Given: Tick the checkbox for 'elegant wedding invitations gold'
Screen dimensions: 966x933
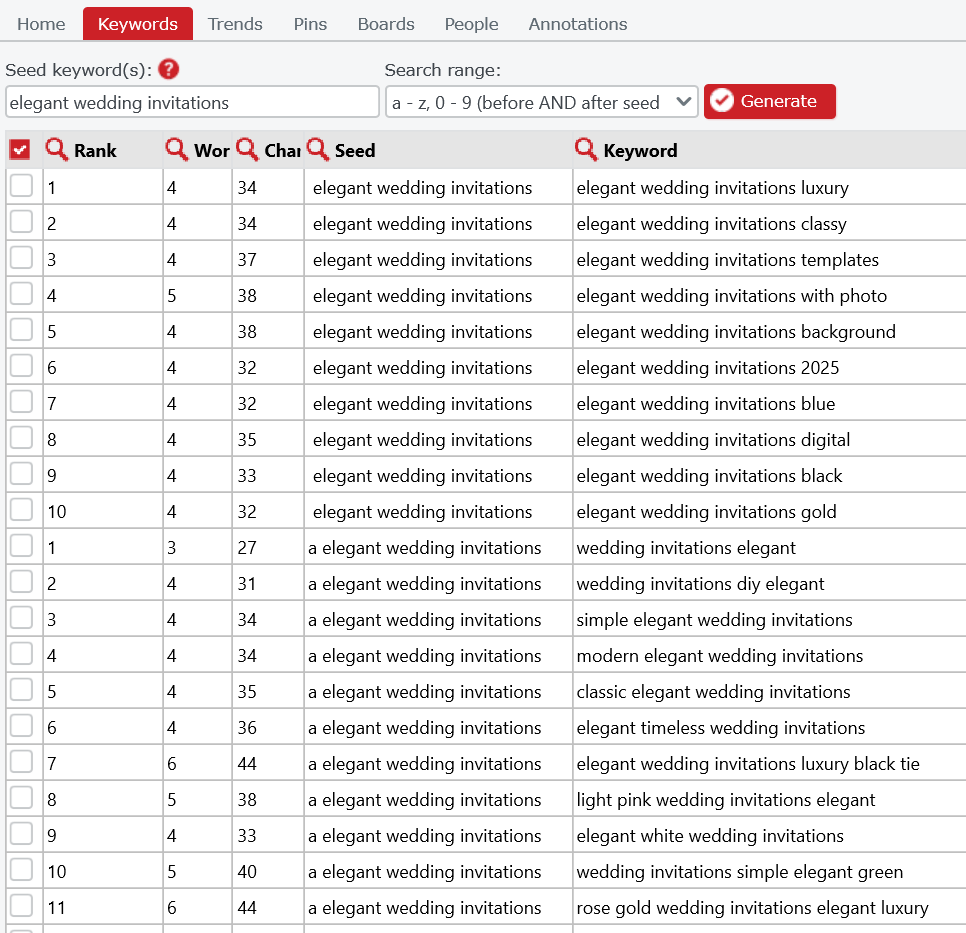Looking at the screenshot, I should coord(21,510).
